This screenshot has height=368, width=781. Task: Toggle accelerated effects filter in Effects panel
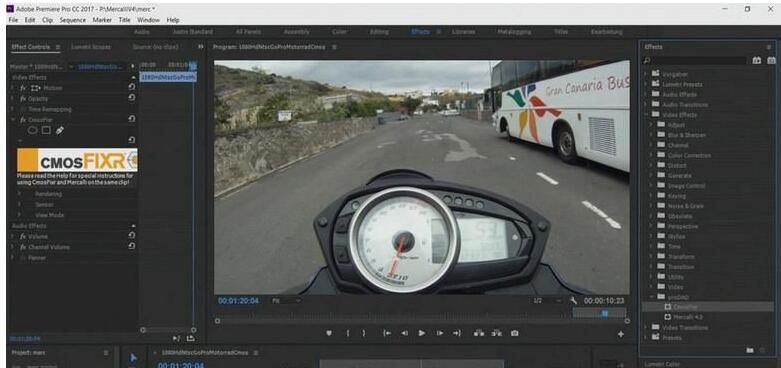[757, 60]
